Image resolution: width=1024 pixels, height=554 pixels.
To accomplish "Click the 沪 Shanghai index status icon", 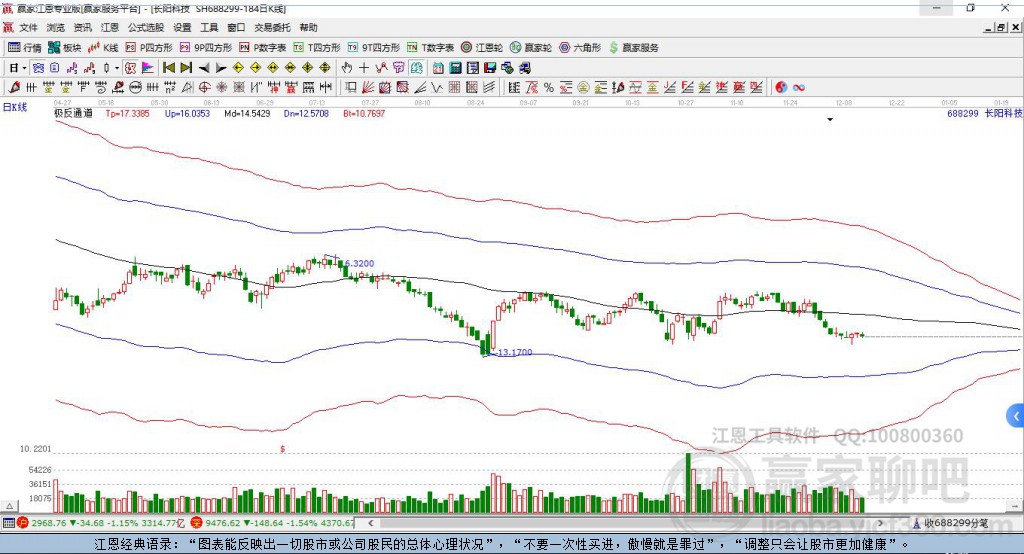I will point(23,523).
